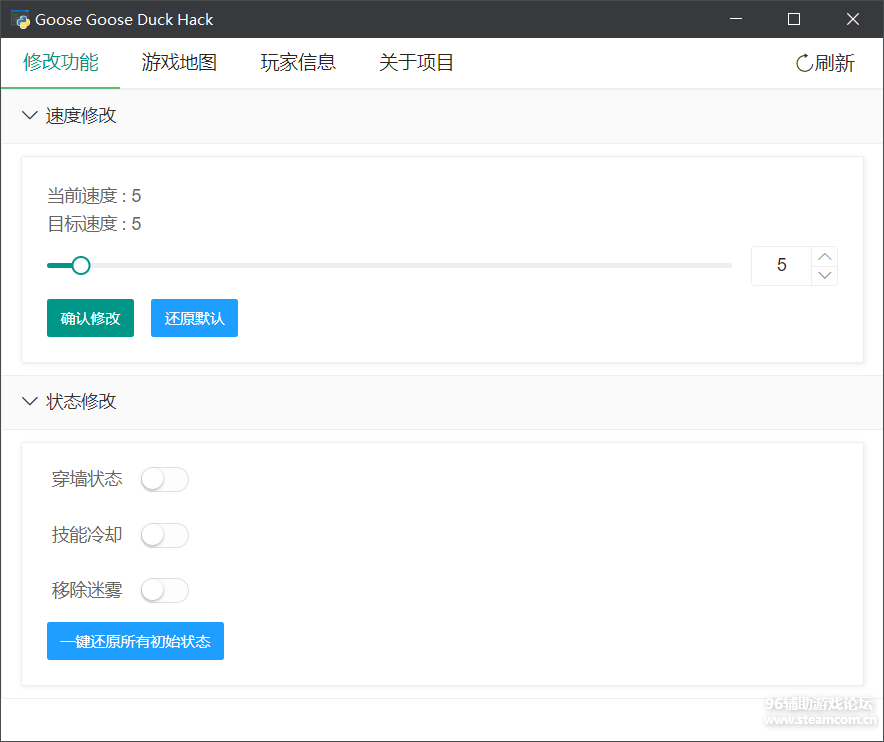Screen dimensions: 884x742
Task: Click the app icon in title bar
Action: [x=20, y=19]
